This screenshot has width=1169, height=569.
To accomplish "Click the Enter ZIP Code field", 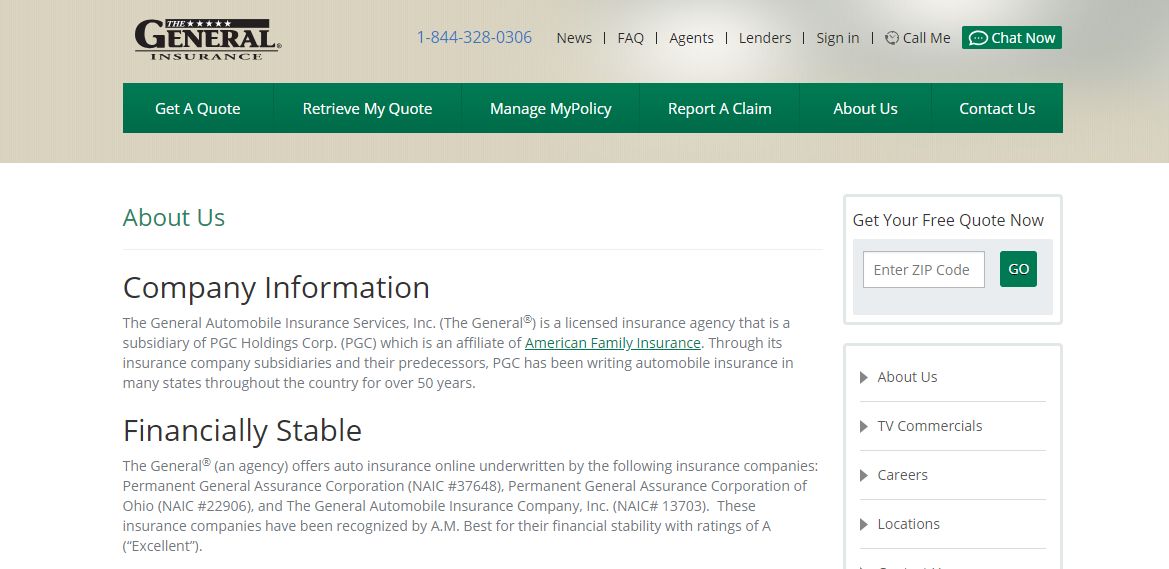I will tap(924, 269).
